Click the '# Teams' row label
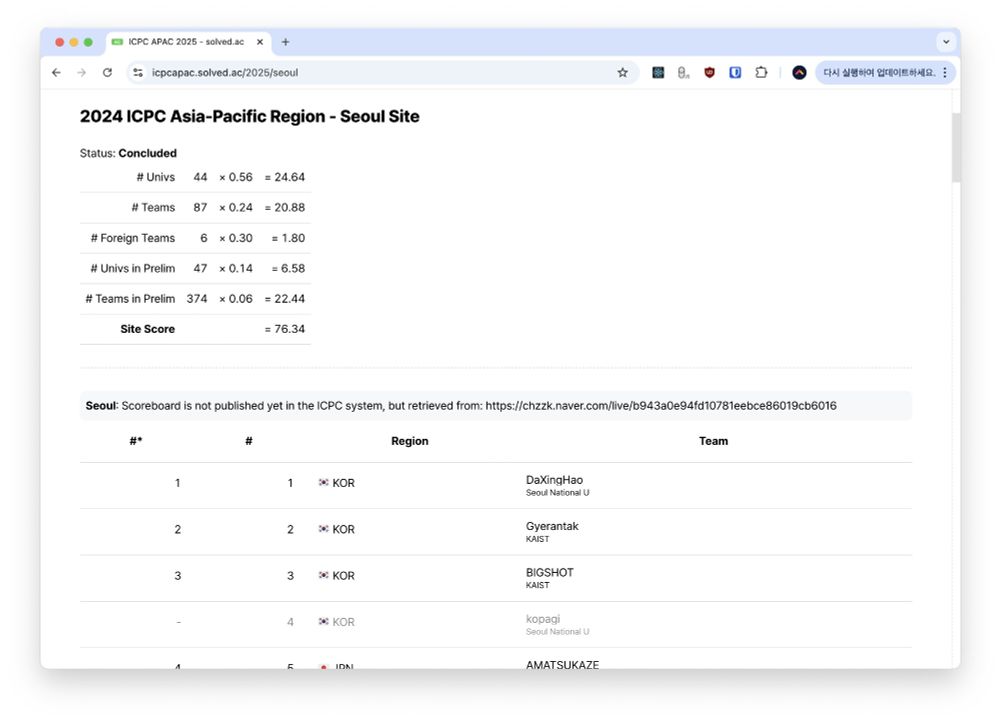Viewport: 1000px width, 721px height. [153, 207]
